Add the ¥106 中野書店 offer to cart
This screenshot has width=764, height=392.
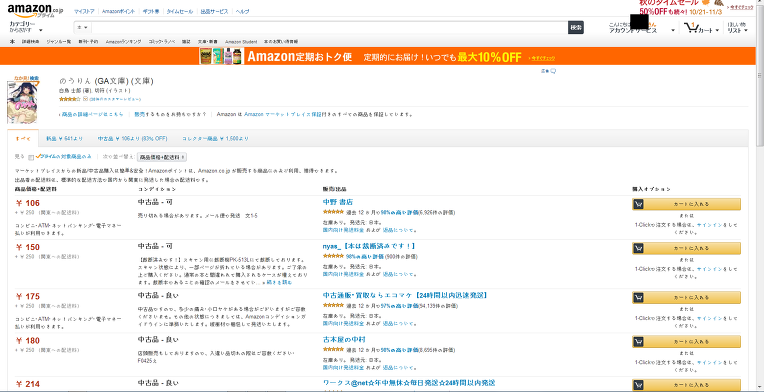(x=687, y=204)
